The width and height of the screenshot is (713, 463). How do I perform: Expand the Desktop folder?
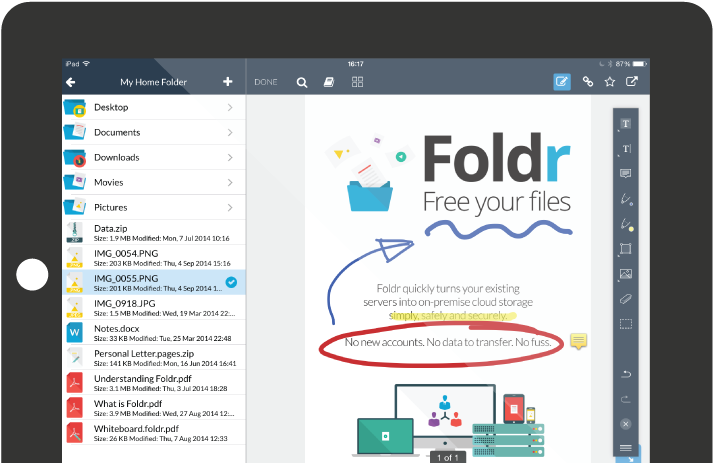click(155, 107)
